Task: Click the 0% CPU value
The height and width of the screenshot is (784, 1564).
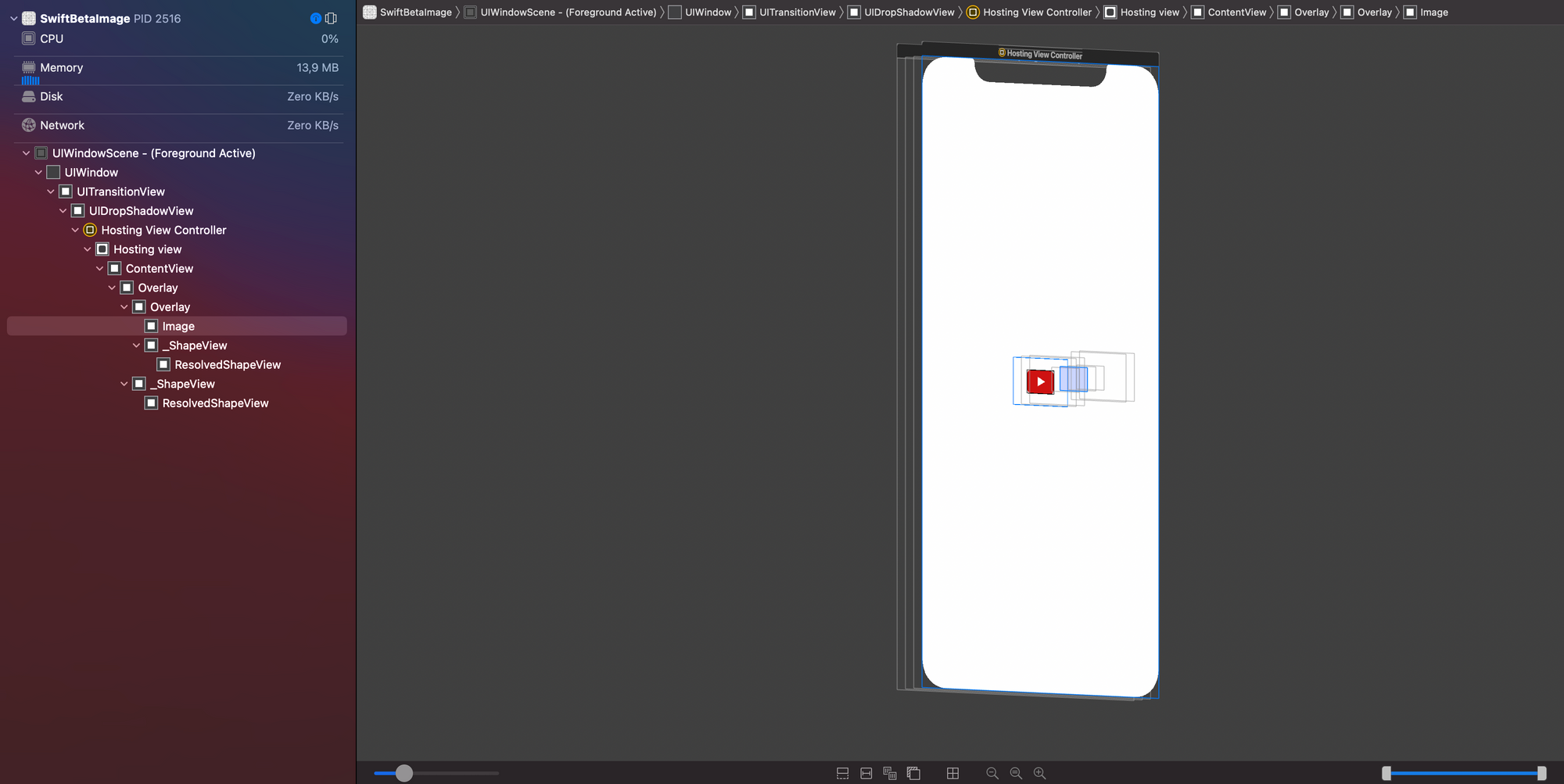Action: click(330, 38)
